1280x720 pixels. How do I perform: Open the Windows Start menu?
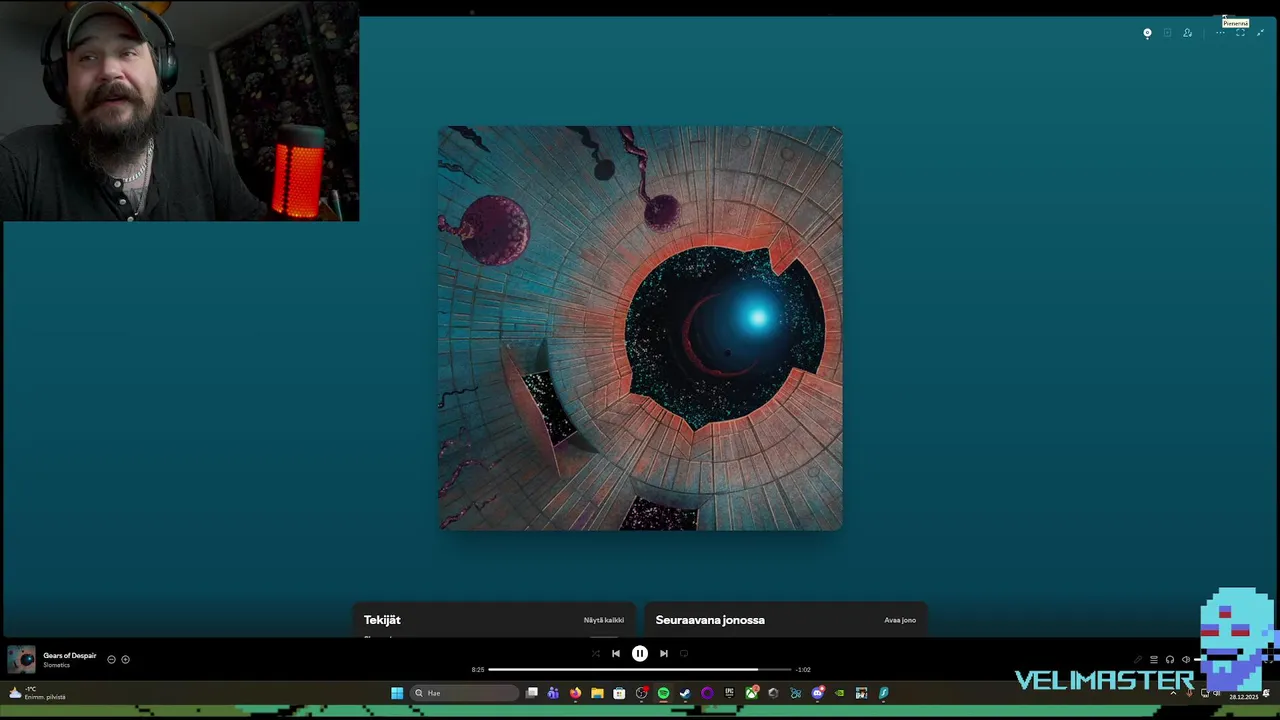coord(397,693)
